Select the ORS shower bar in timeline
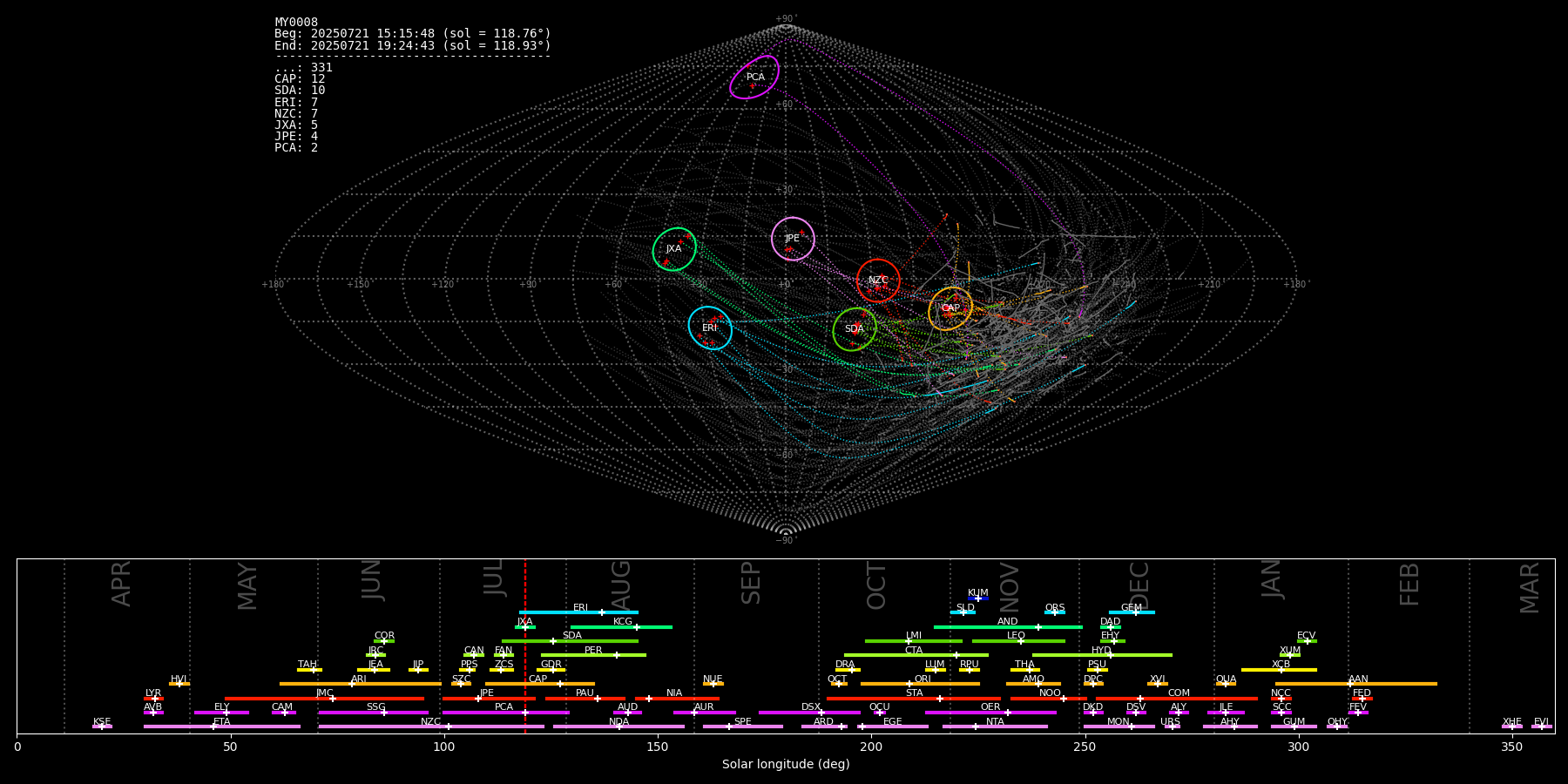The height and width of the screenshot is (784, 1568). pos(1055,612)
